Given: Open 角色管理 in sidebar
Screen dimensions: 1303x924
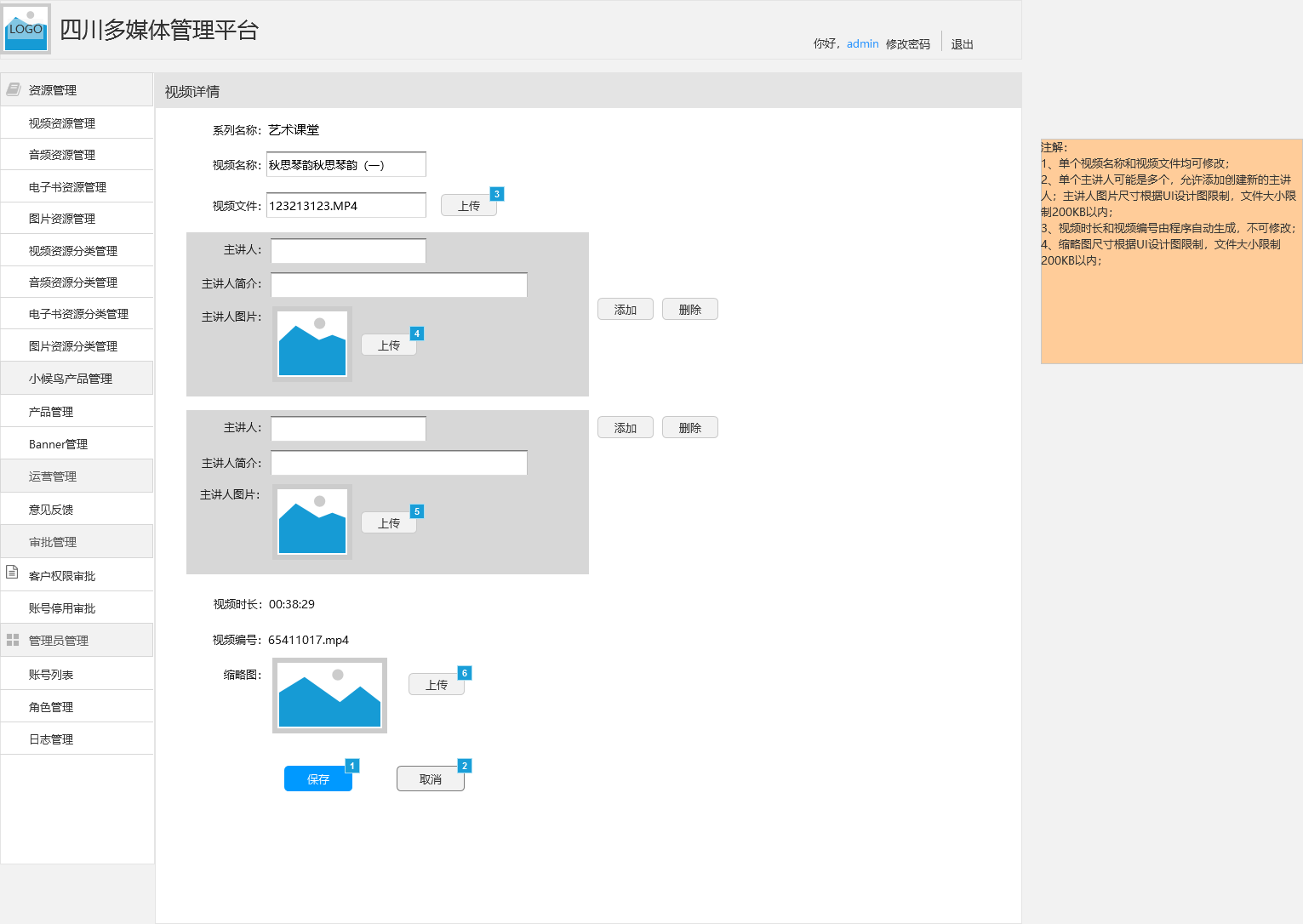Looking at the screenshot, I should point(77,707).
